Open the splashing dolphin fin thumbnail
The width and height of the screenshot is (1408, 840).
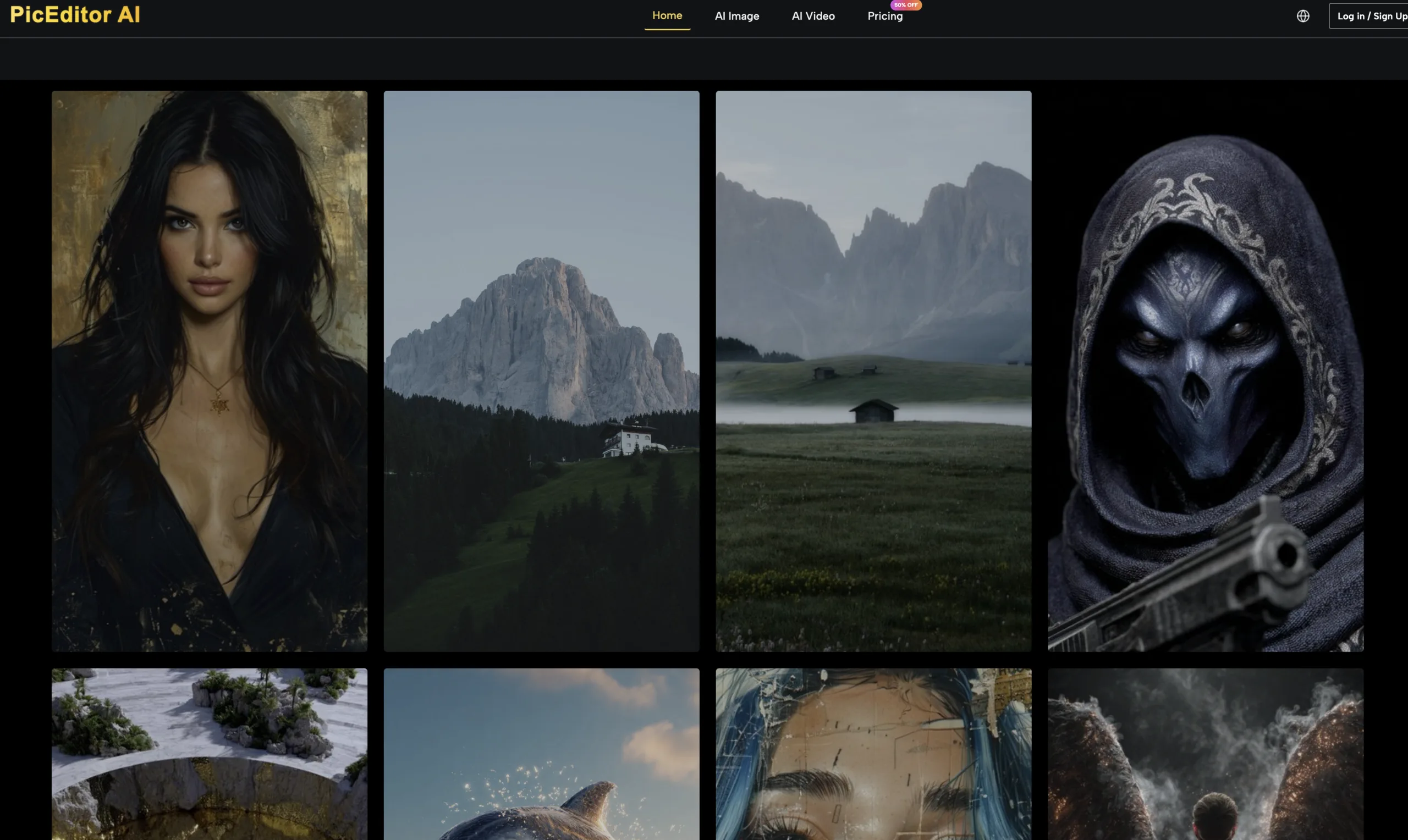tap(541, 754)
